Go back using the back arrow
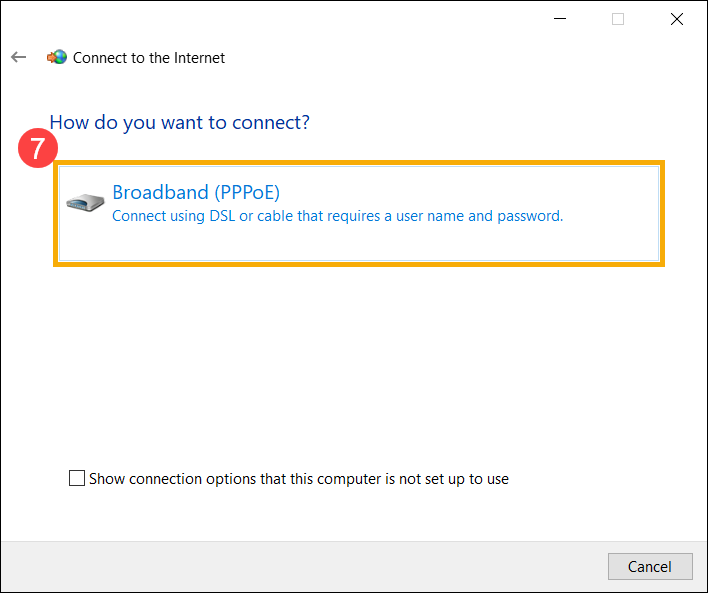The width and height of the screenshot is (708, 593). (18, 58)
